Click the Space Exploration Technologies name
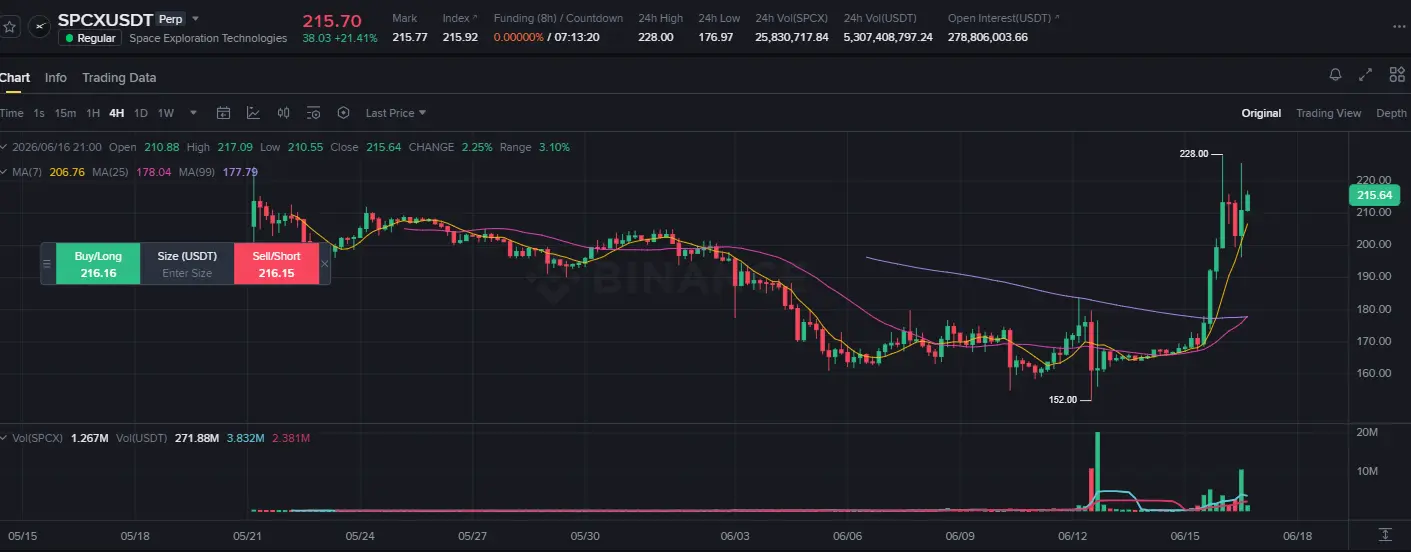 [208, 38]
